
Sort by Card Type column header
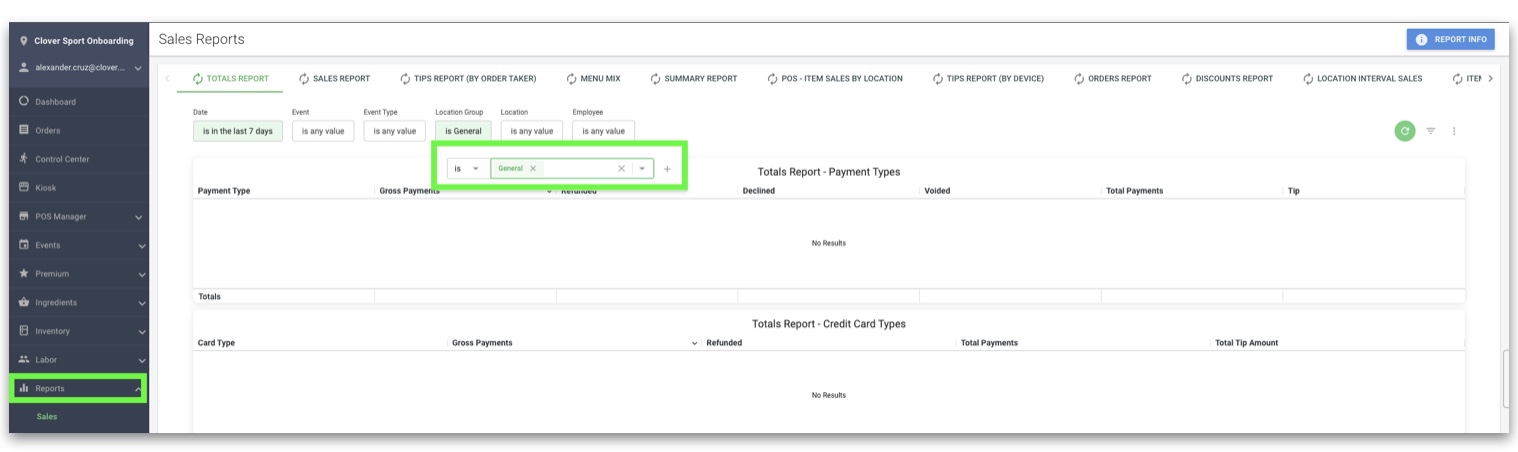point(216,343)
